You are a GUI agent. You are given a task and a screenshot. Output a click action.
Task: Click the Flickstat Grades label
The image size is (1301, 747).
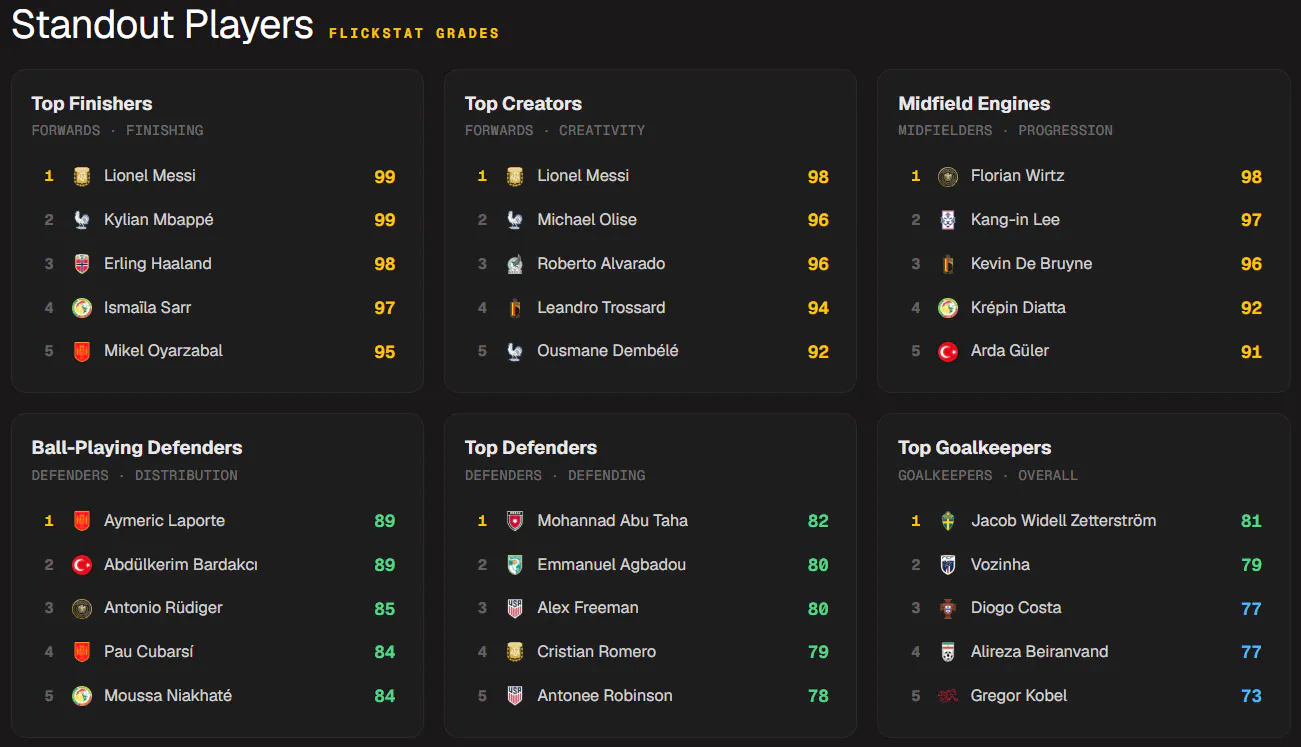click(x=414, y=33)
